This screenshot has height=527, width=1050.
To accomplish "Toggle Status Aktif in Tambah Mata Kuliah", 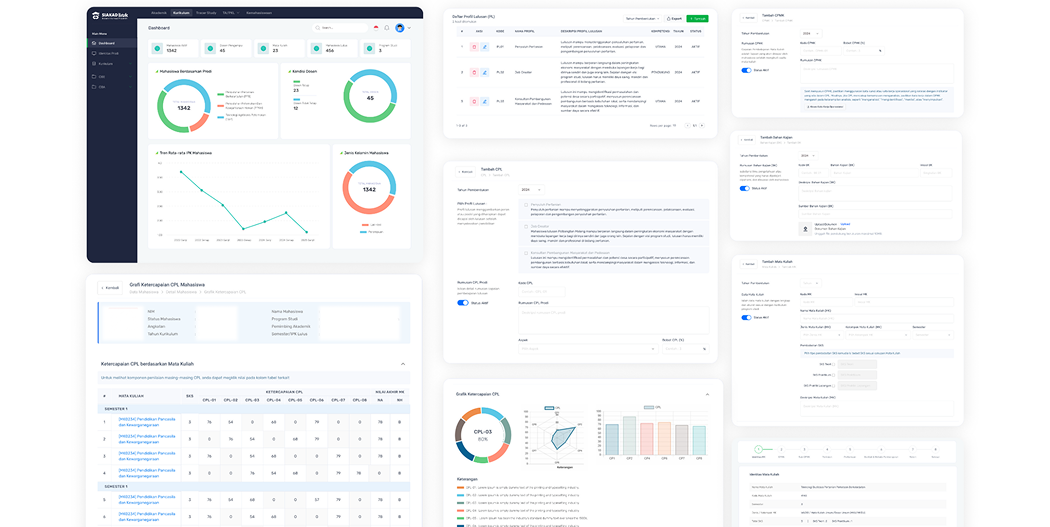I will [x=746, y=317].
